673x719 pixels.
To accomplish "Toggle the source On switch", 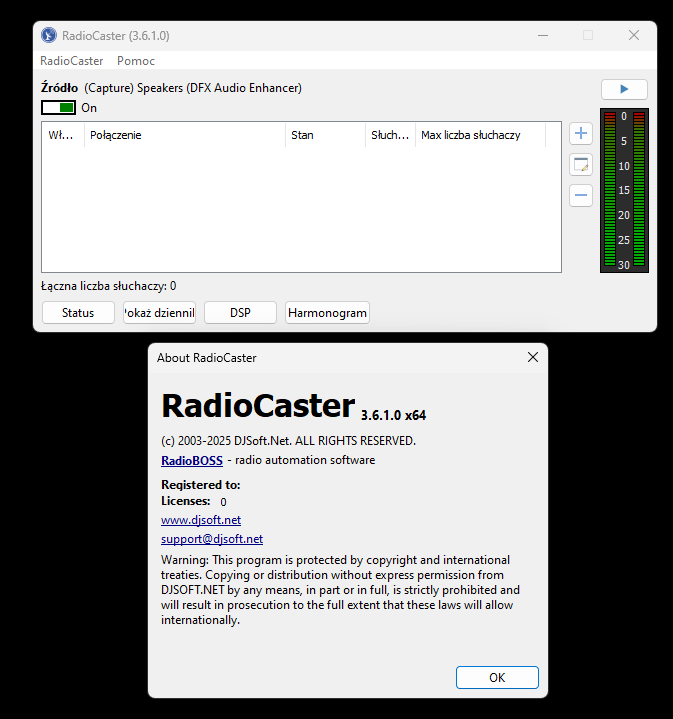I will coord(58,108).
